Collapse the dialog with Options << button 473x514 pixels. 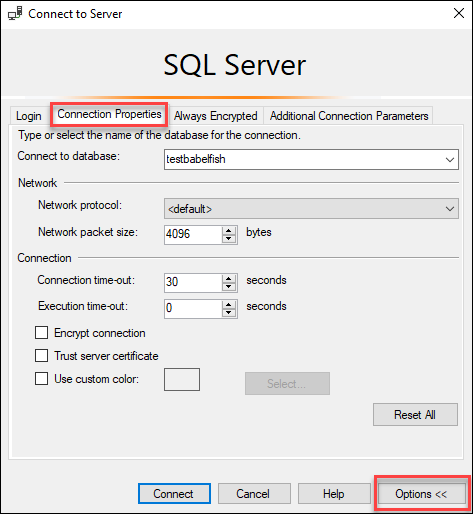point(422,494)
